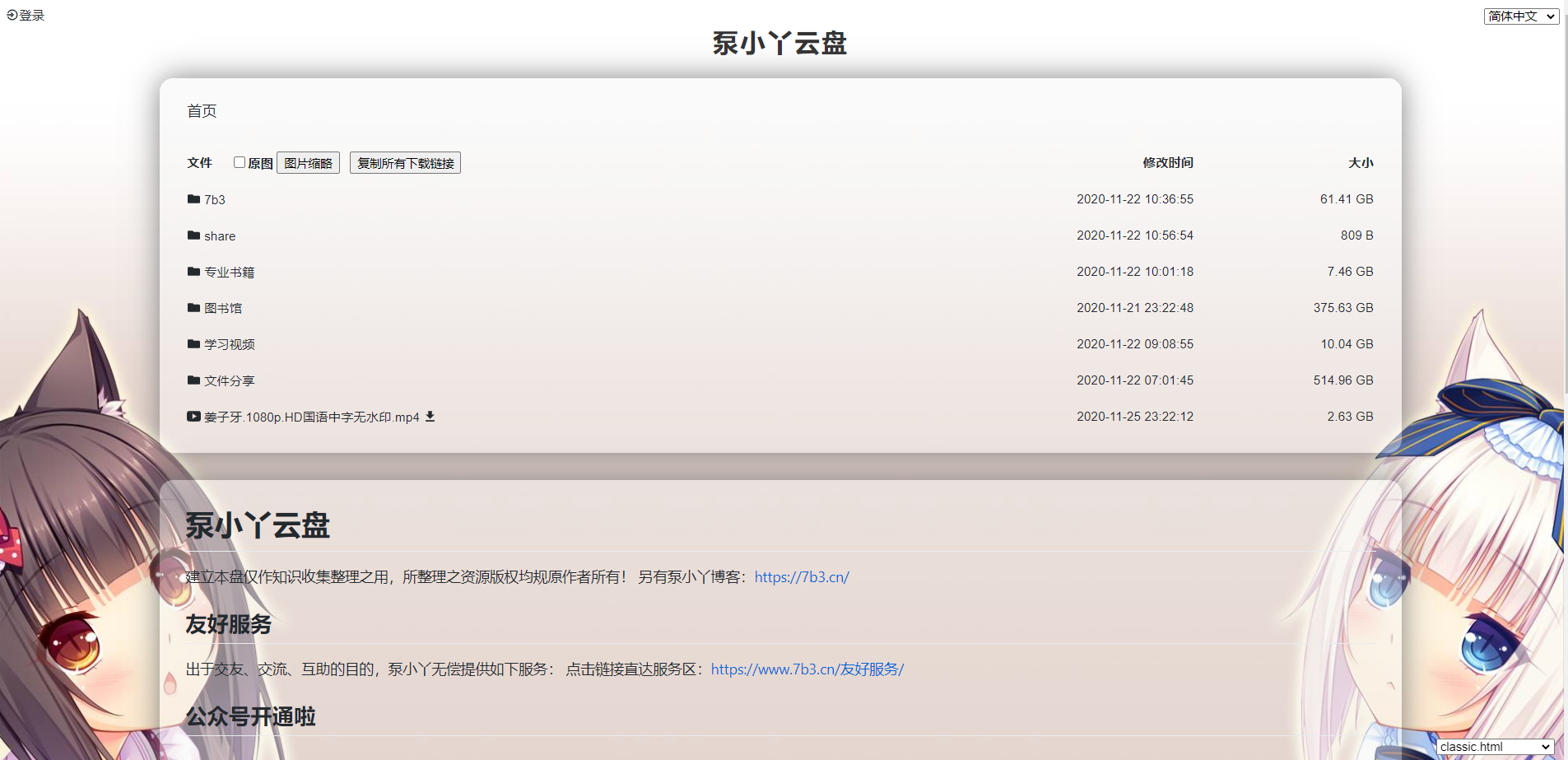Viewport: 1568px width, 760px height.
Task: Click the folder icon beside 文件分享
Action: (193, 380)
